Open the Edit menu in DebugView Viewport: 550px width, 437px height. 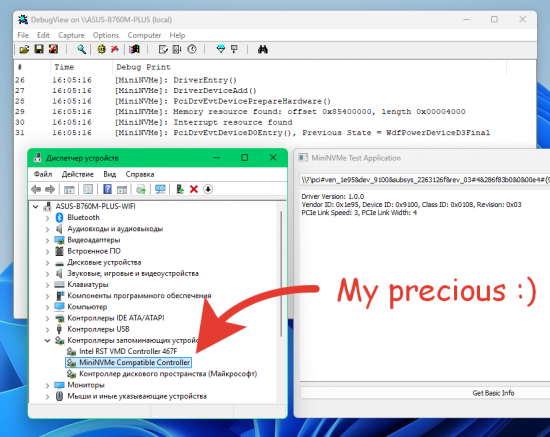pyautogui.click(x=43, y=35)
